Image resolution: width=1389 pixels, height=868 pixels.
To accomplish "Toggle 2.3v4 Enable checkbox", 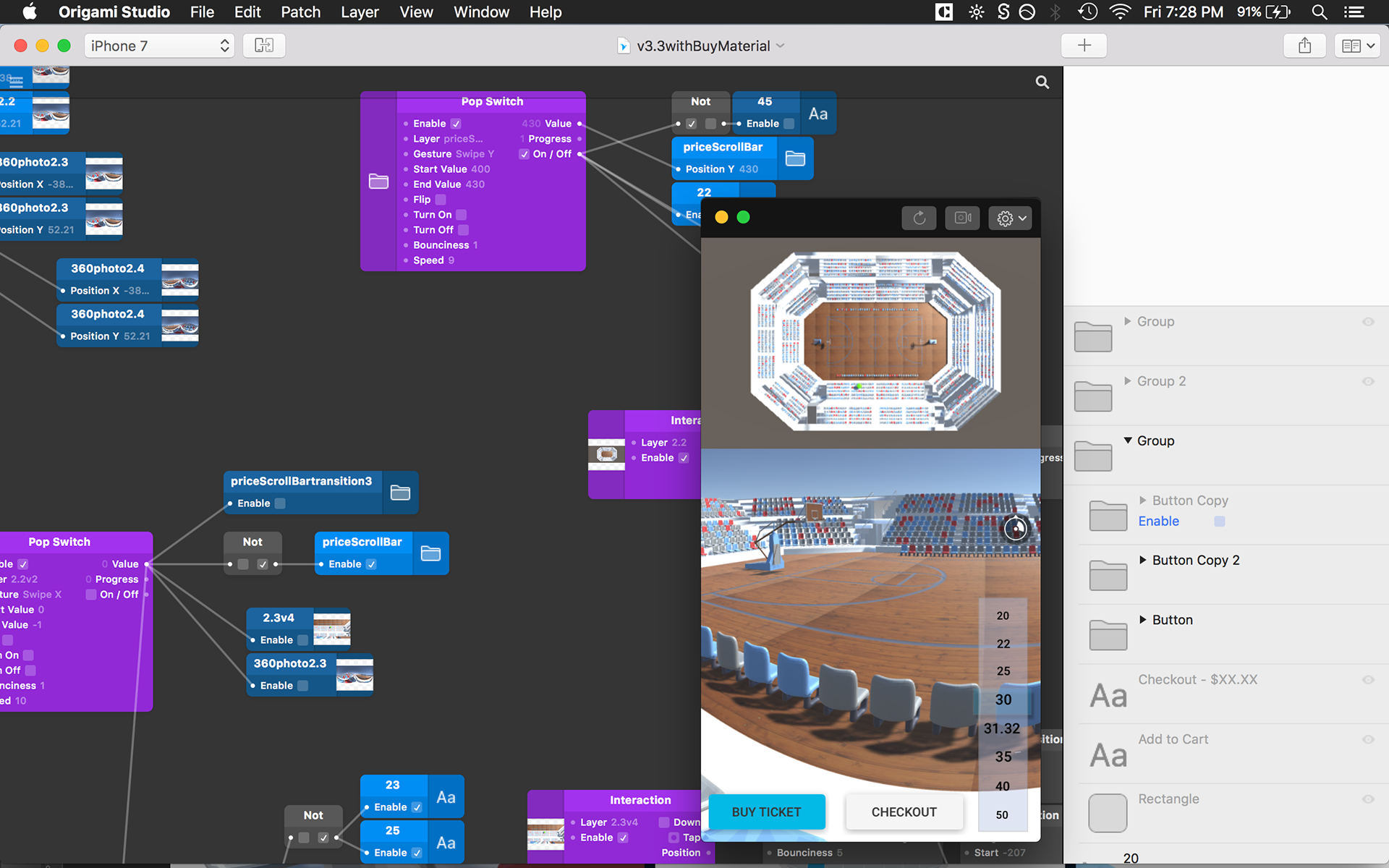I will pos(302,640).
